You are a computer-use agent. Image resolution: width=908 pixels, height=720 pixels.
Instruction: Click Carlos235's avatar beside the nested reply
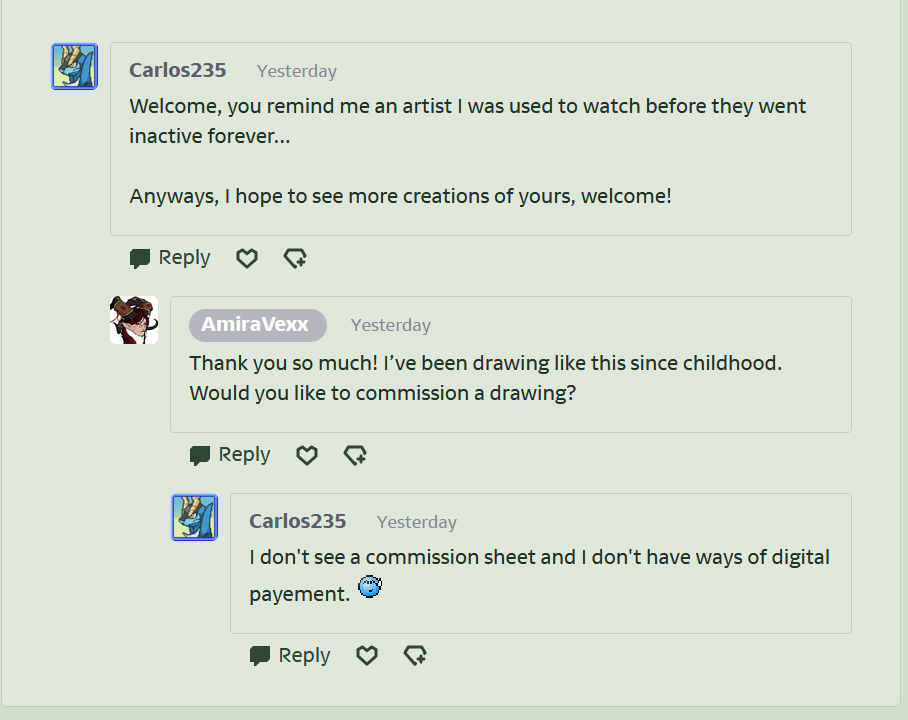195,518
